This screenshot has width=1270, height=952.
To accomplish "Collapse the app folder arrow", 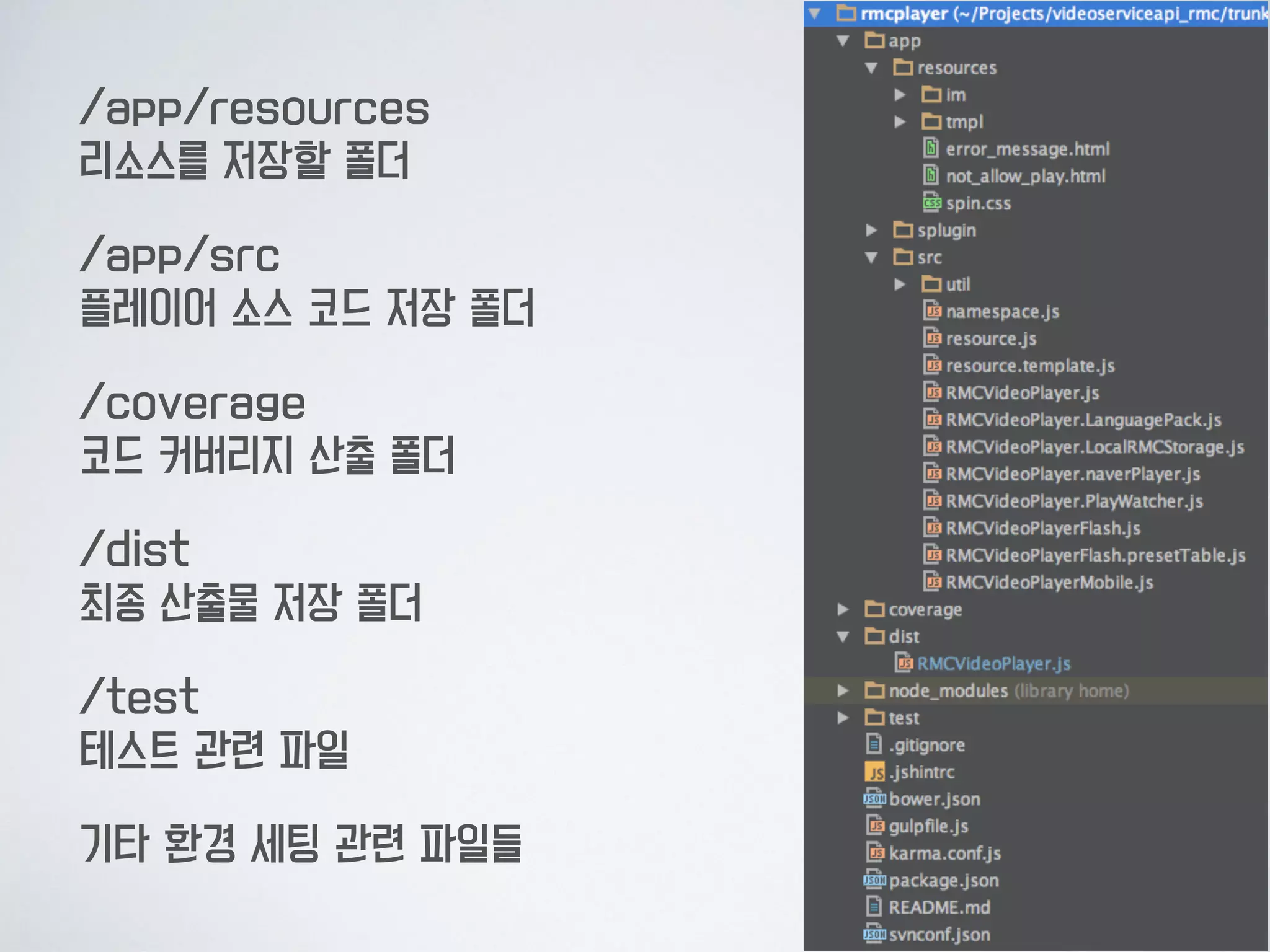I will pos(843,41).
